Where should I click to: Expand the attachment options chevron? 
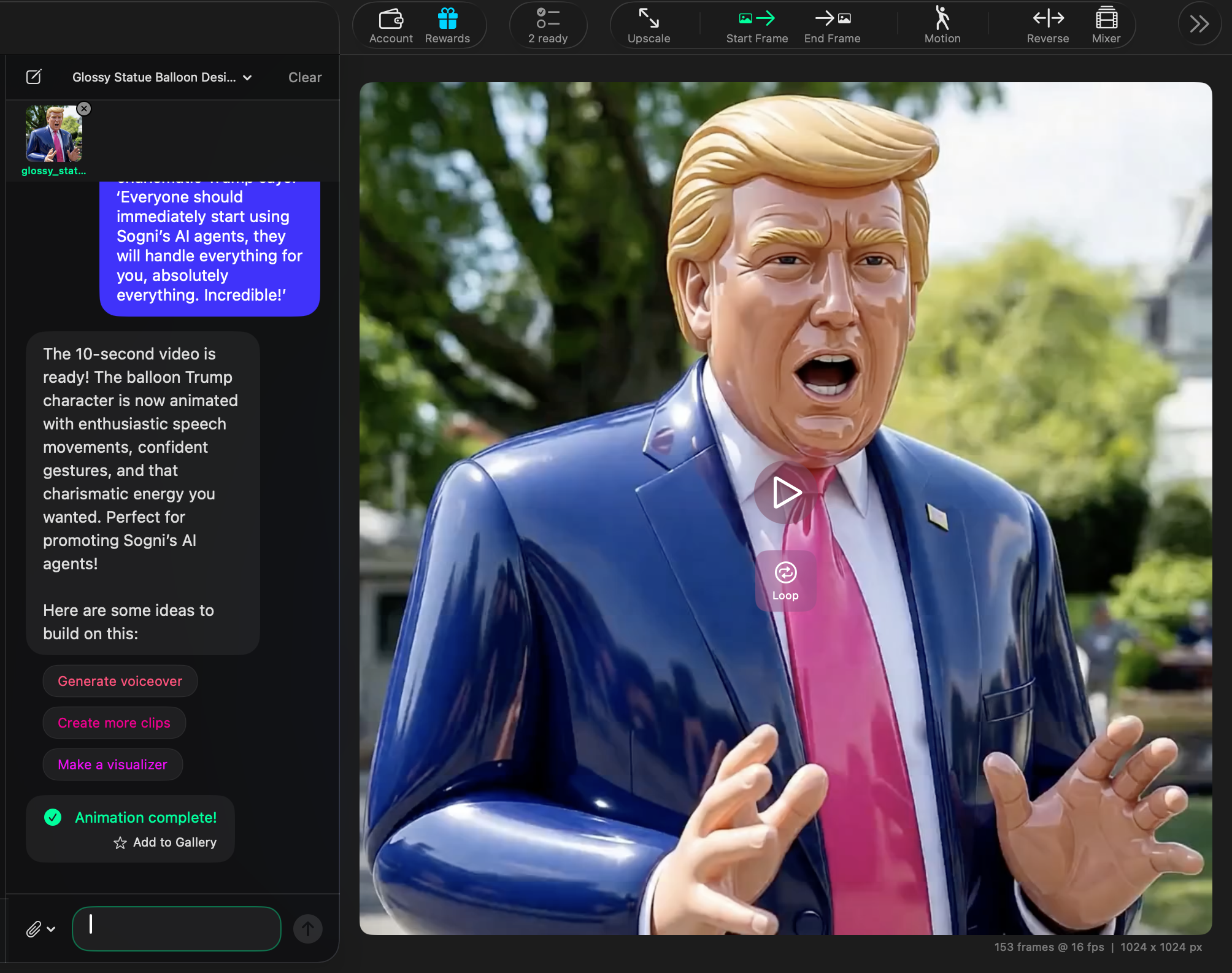52,929
